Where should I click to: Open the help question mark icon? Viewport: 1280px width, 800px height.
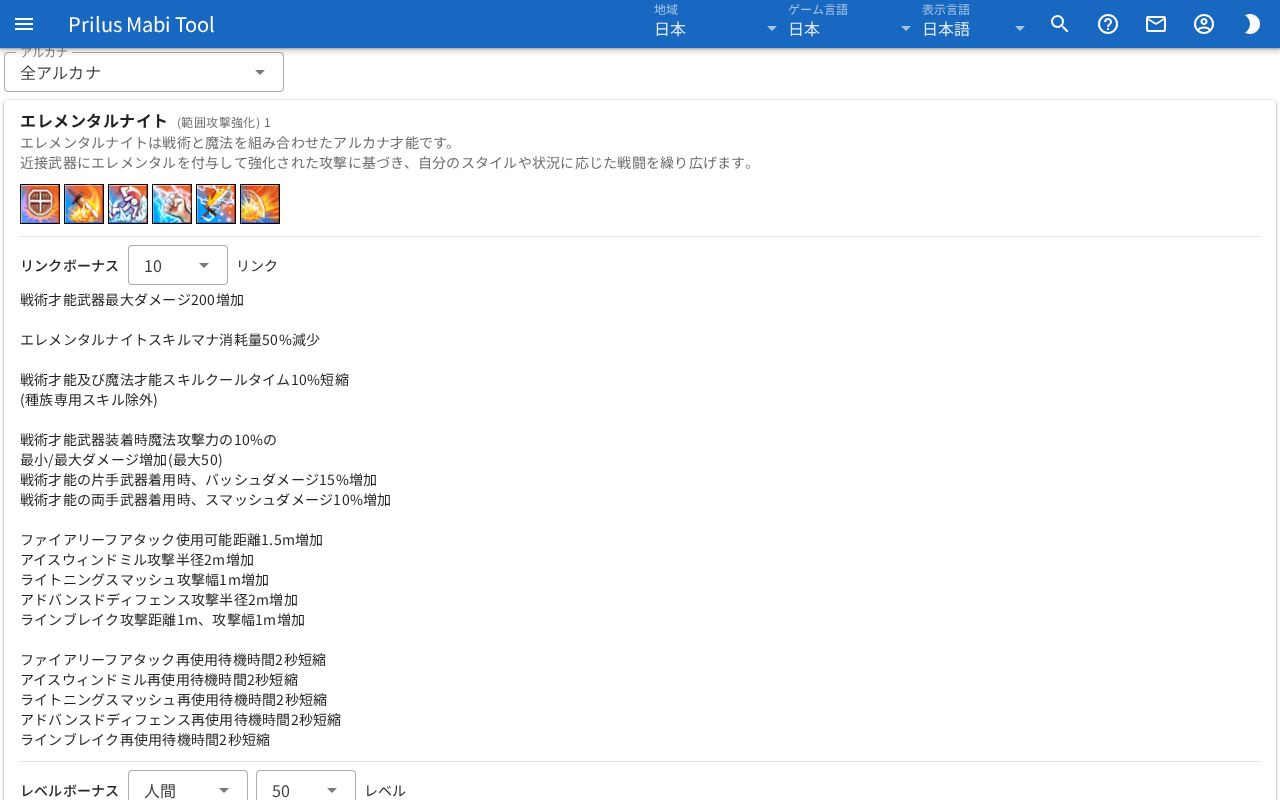[1108, 24]
